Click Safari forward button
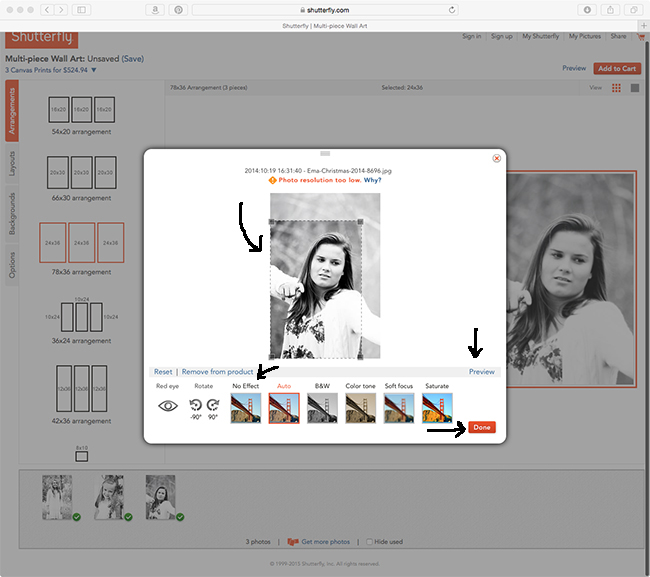Screen dimensions: 650x577 click(61, 10)
